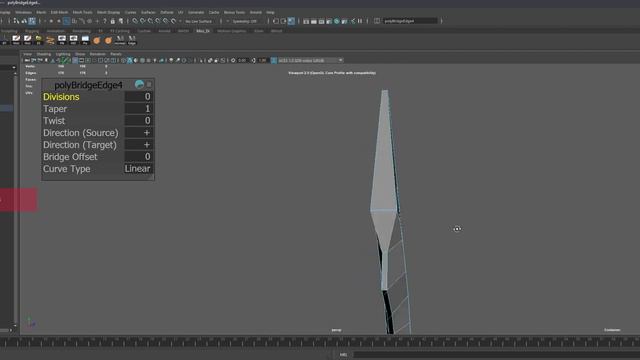The image size is (640, 360).
Task: Open the Help menu in the menu bar
Action: pyautogui.click(x=270, y=12)
